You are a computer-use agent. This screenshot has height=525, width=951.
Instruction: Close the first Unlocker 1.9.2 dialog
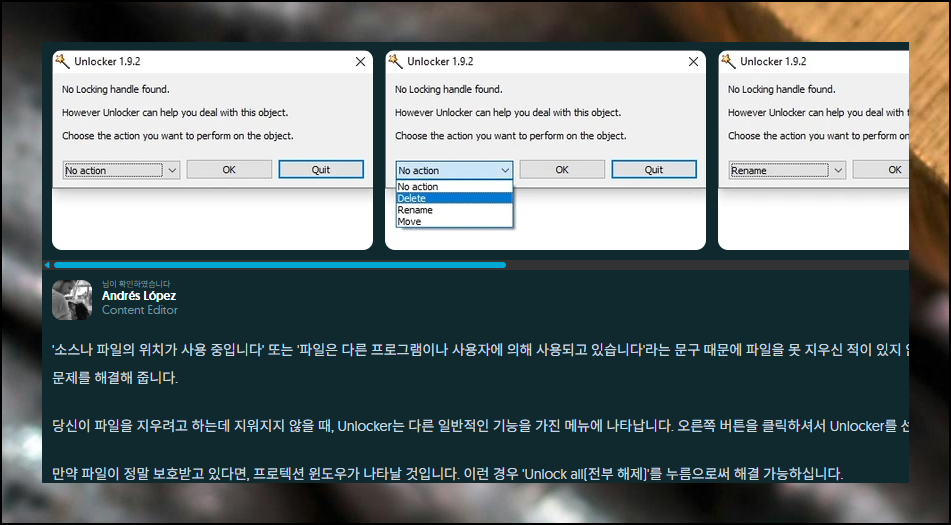360,62
